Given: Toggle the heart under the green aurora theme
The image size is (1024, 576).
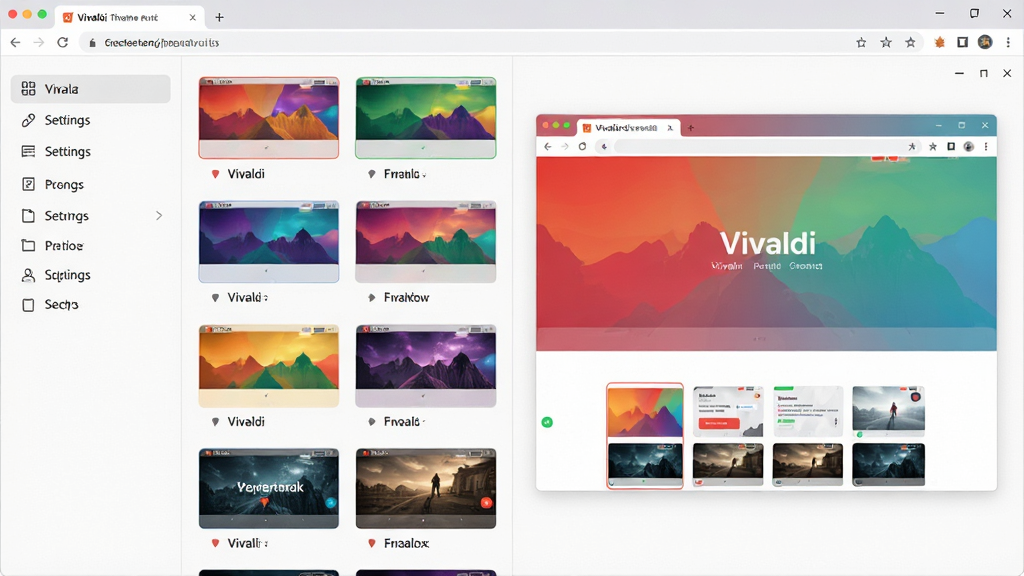Looking at the screenshot, I should (x=372, y=174).
